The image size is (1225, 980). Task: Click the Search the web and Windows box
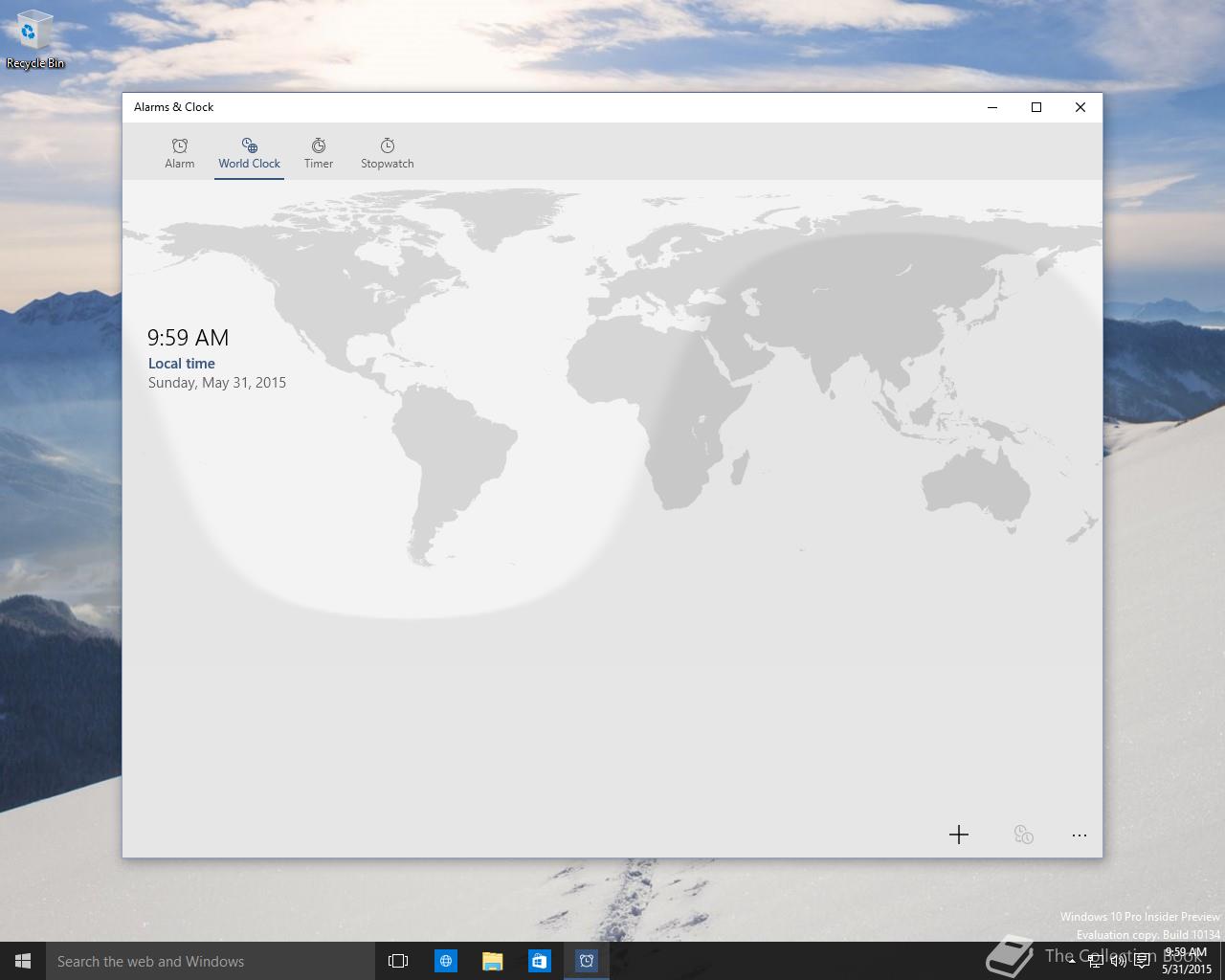tap(211, 961)
